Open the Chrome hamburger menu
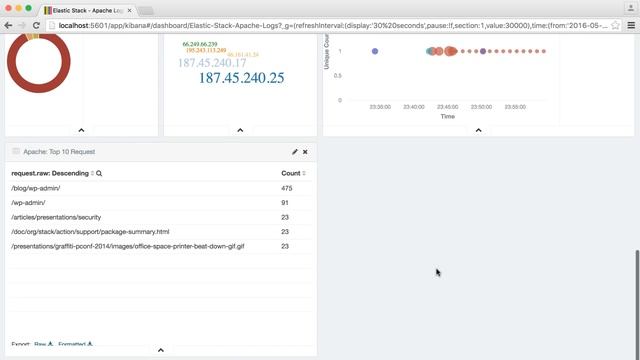This screenshot has width=640, height=360. point(631,25)
